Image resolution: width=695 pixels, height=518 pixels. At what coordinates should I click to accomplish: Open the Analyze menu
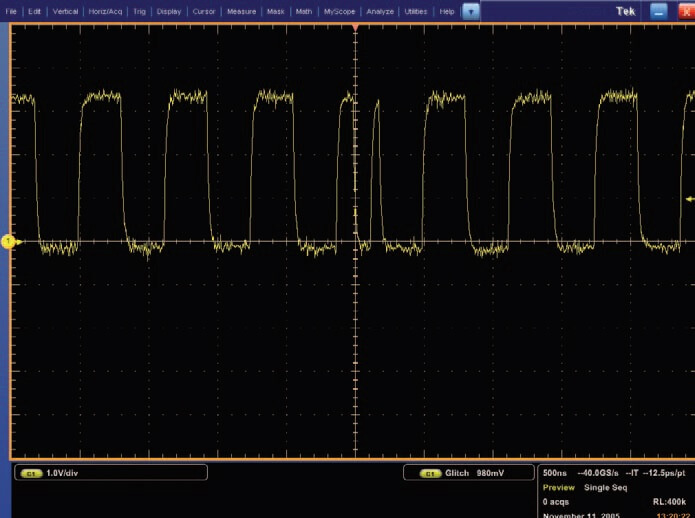pyautogui.click(x=381, y=11)
